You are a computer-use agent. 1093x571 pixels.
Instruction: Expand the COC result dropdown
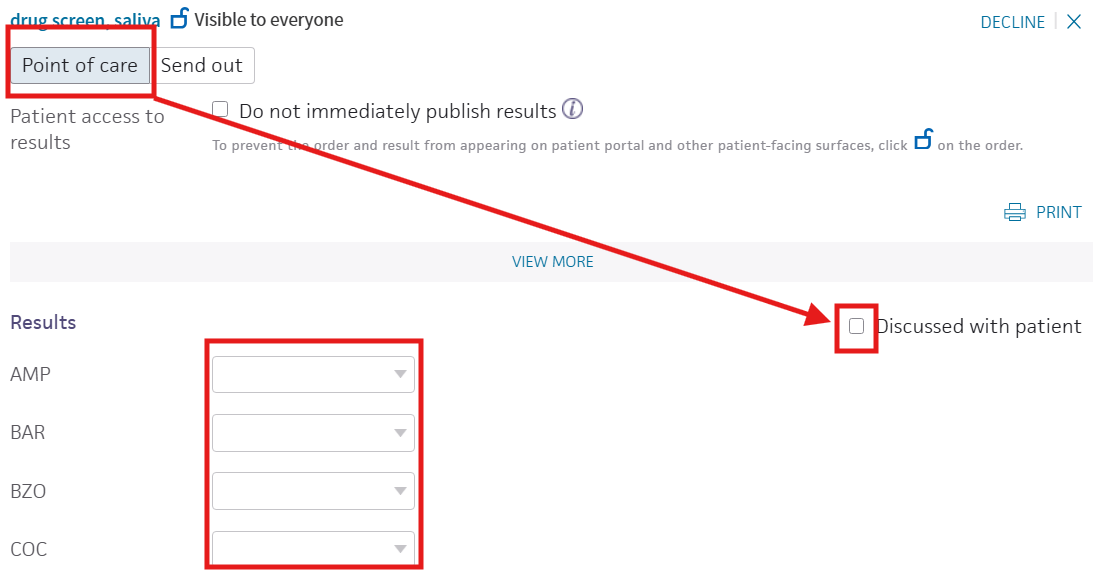point(314,549)
